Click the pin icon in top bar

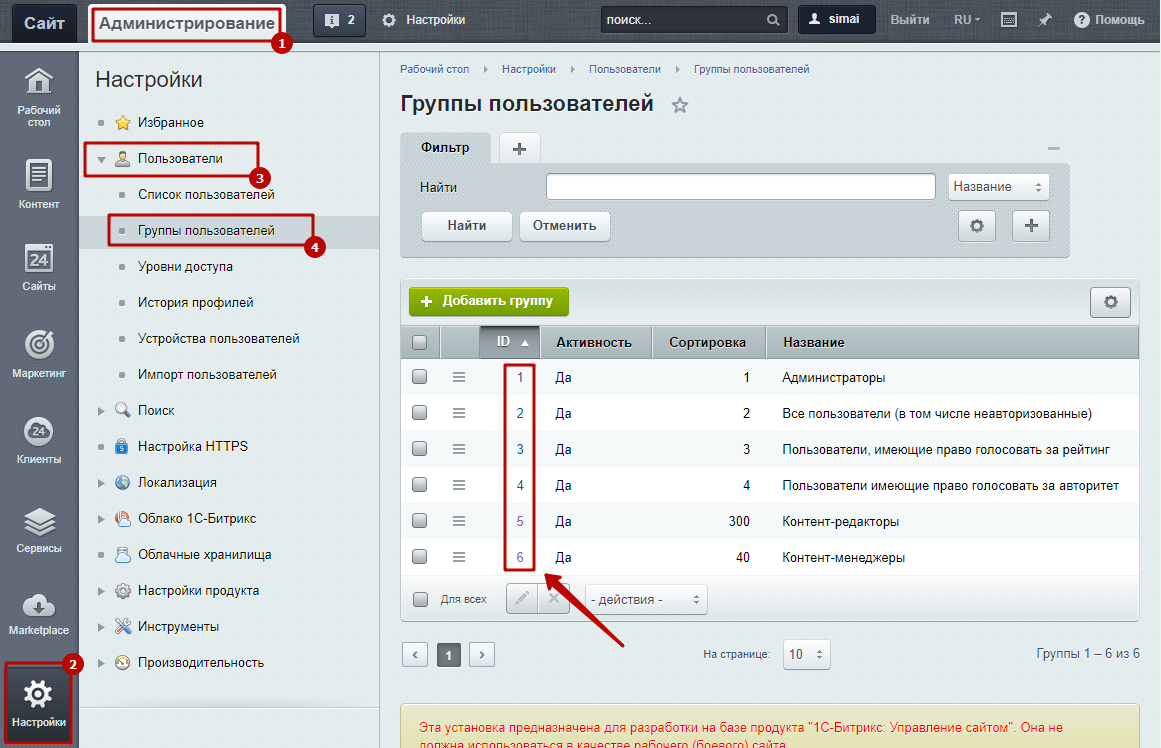click(1044, 20)
